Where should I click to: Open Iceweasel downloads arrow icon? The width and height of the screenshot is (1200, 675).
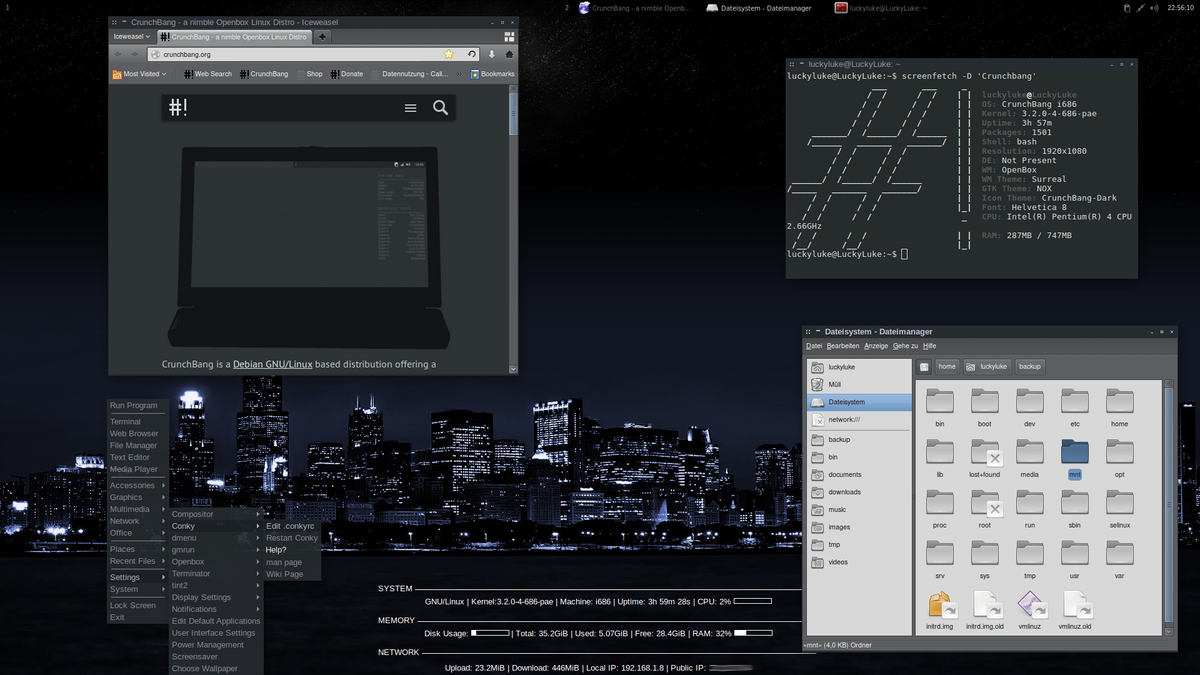point(493,54)
